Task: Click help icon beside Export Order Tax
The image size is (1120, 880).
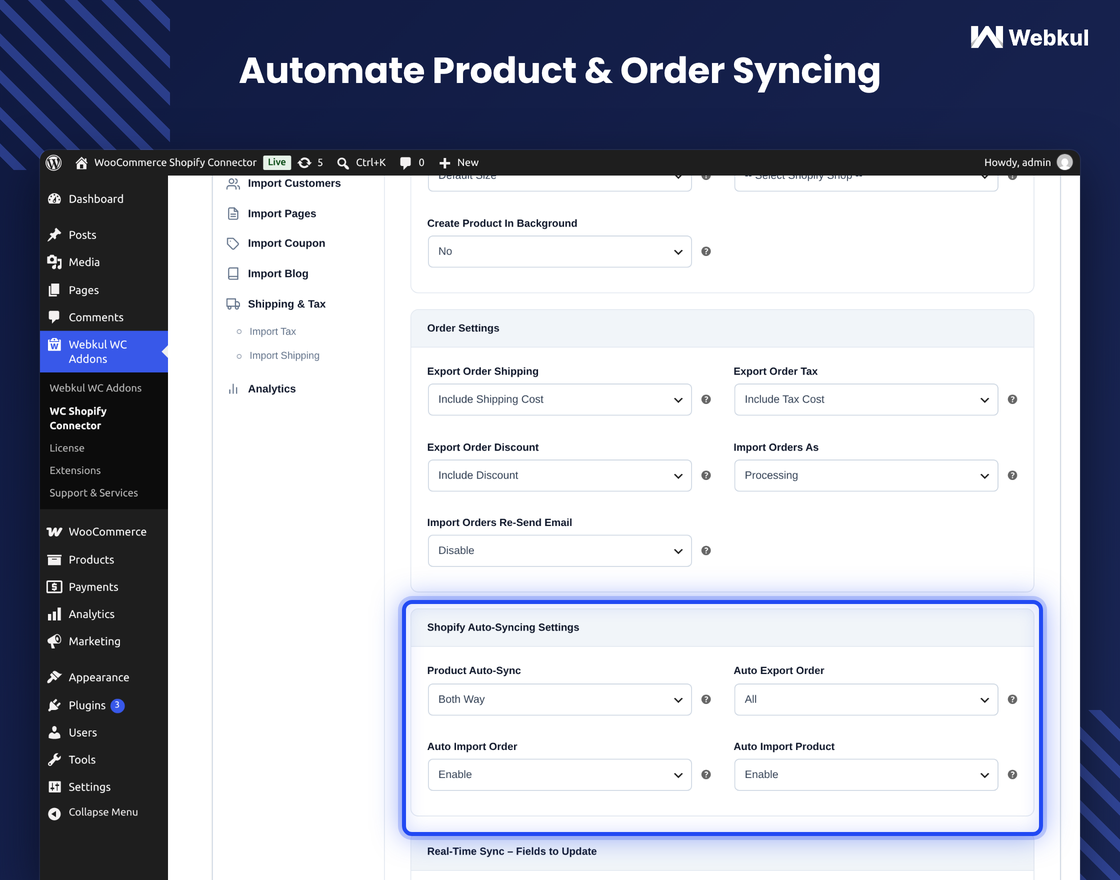Action: click(x=1012, y=399)
